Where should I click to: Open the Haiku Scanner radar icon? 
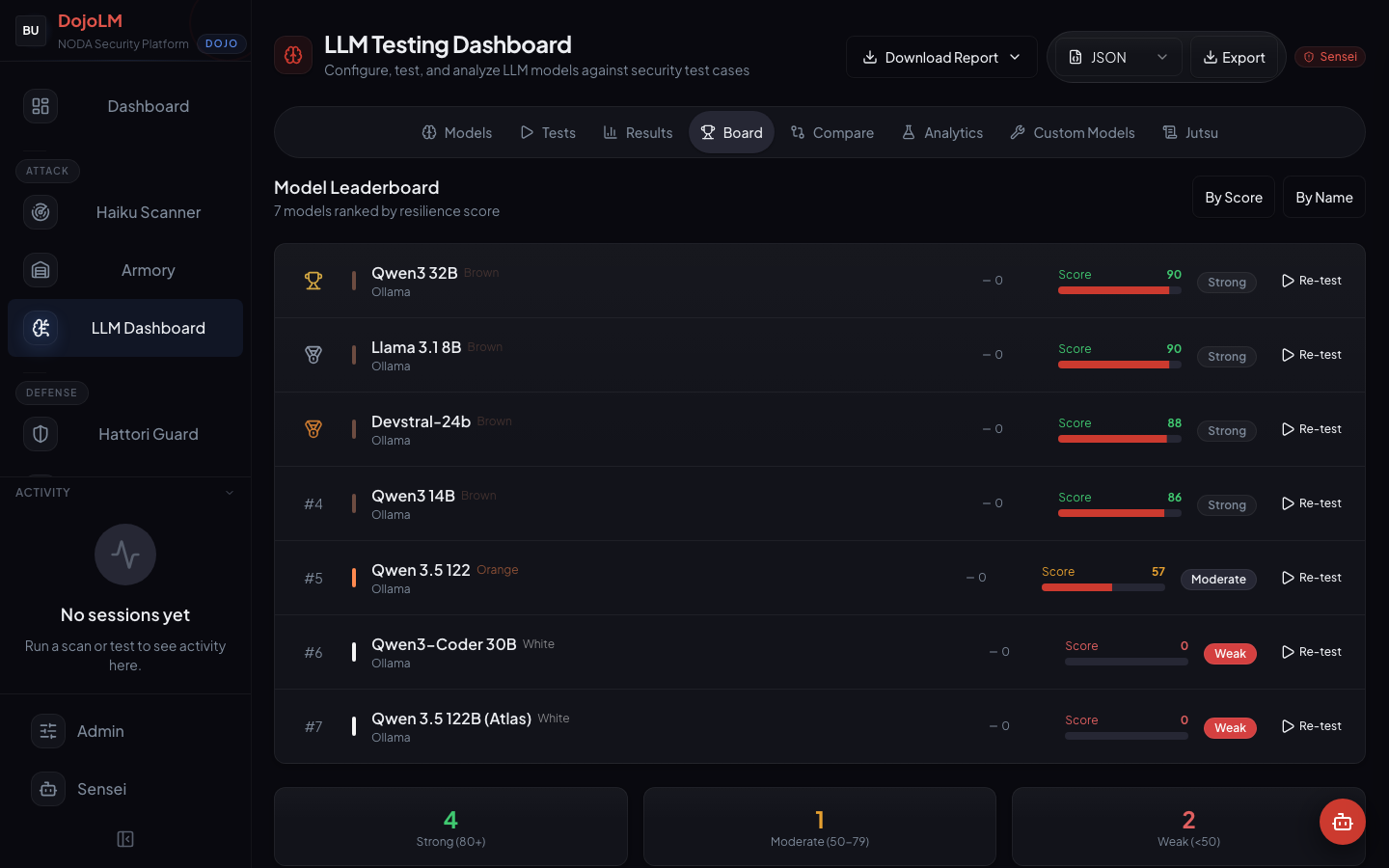pos(41,212)
